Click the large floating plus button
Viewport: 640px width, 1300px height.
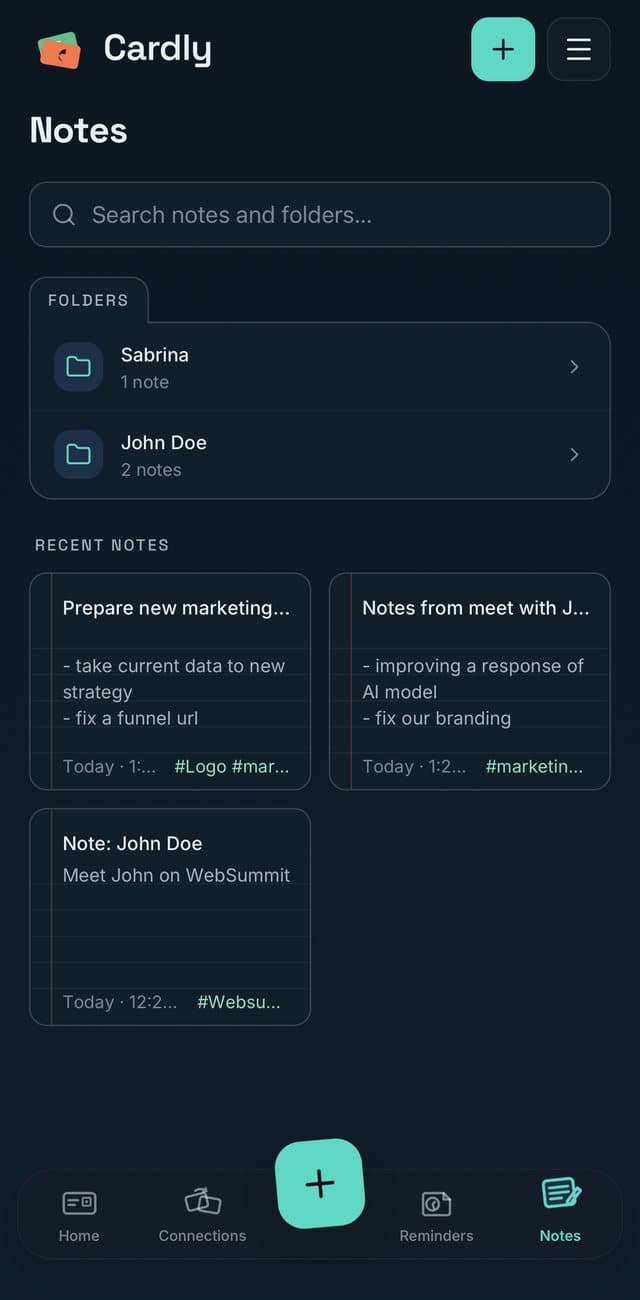coord(320,1184)
